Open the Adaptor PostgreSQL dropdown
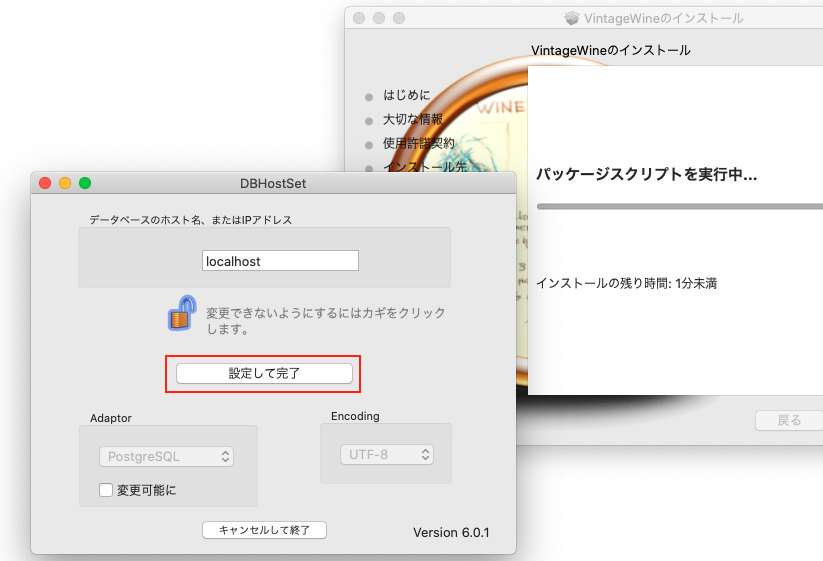 [x=166, y=456]
